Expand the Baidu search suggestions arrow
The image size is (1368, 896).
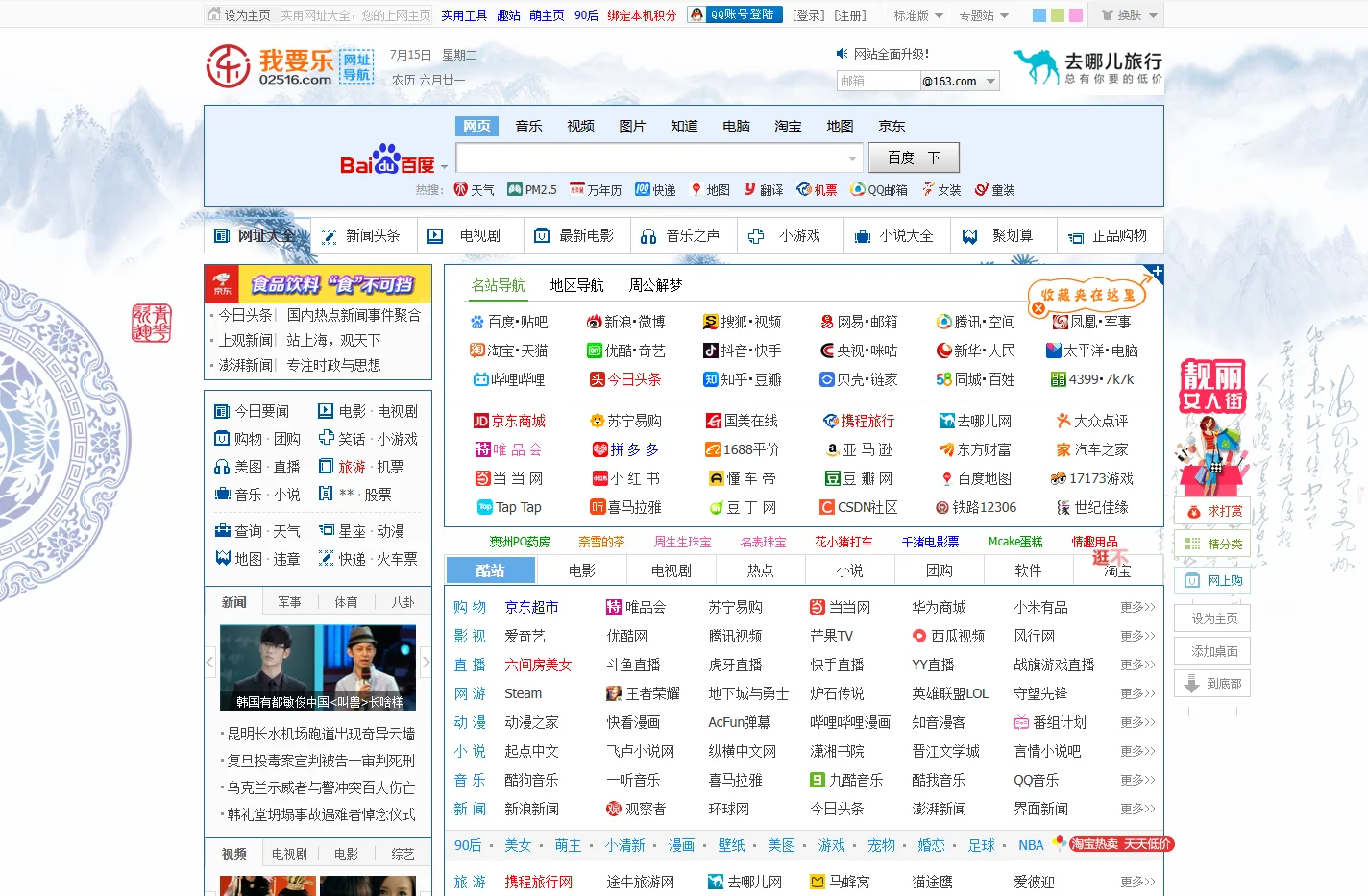click(852, 158)
